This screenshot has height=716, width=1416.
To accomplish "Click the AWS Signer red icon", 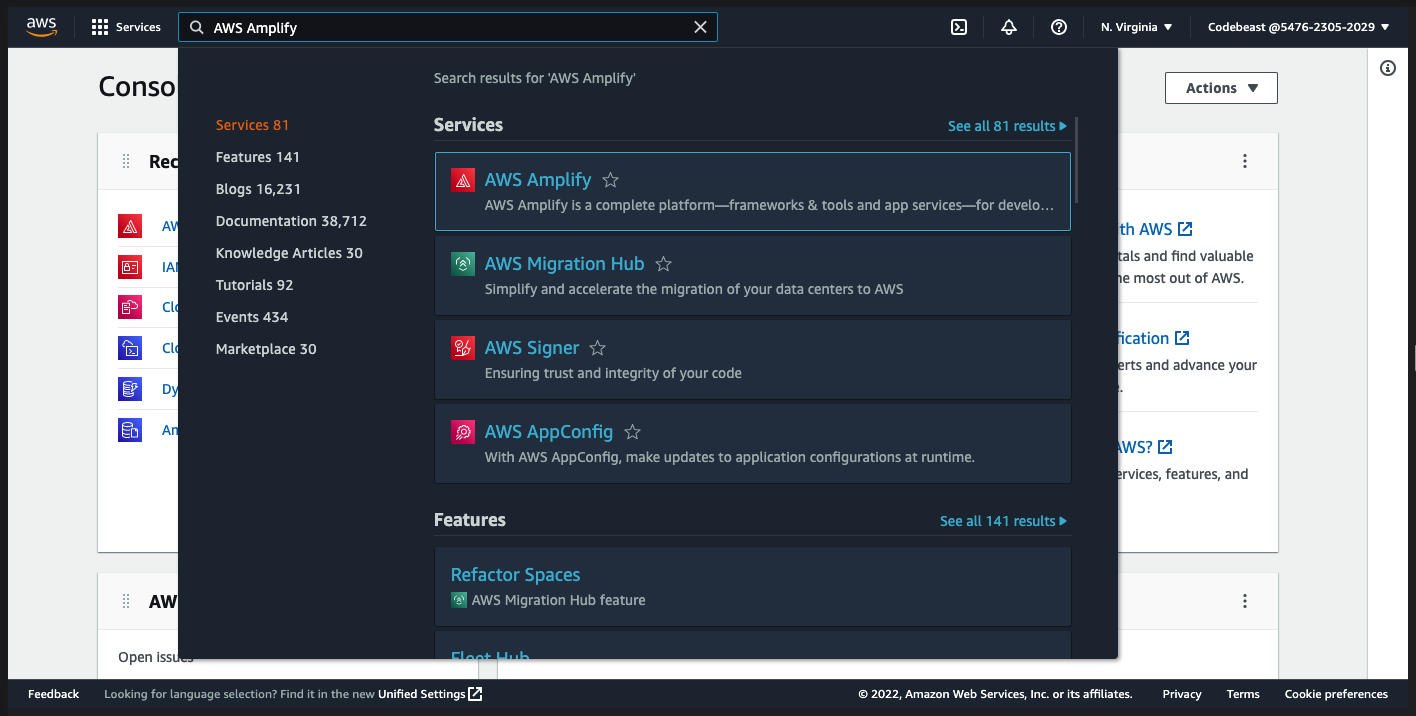I will pos(462,348).
